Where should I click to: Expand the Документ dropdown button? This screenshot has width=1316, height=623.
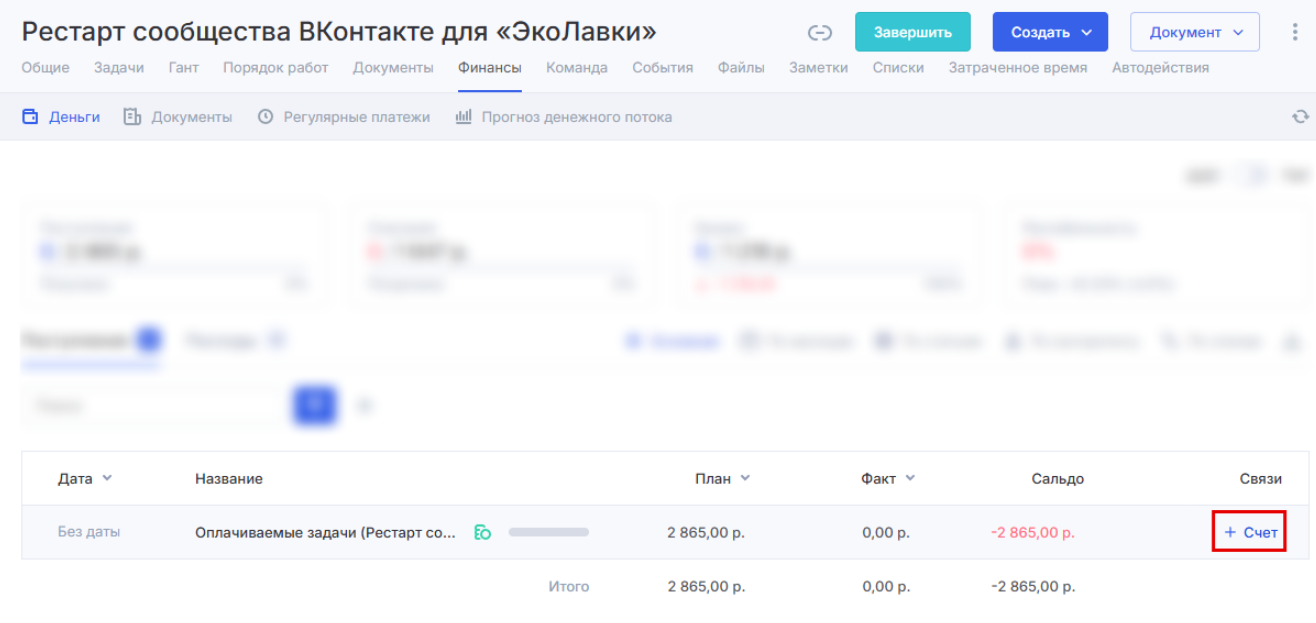point(1195,32)
